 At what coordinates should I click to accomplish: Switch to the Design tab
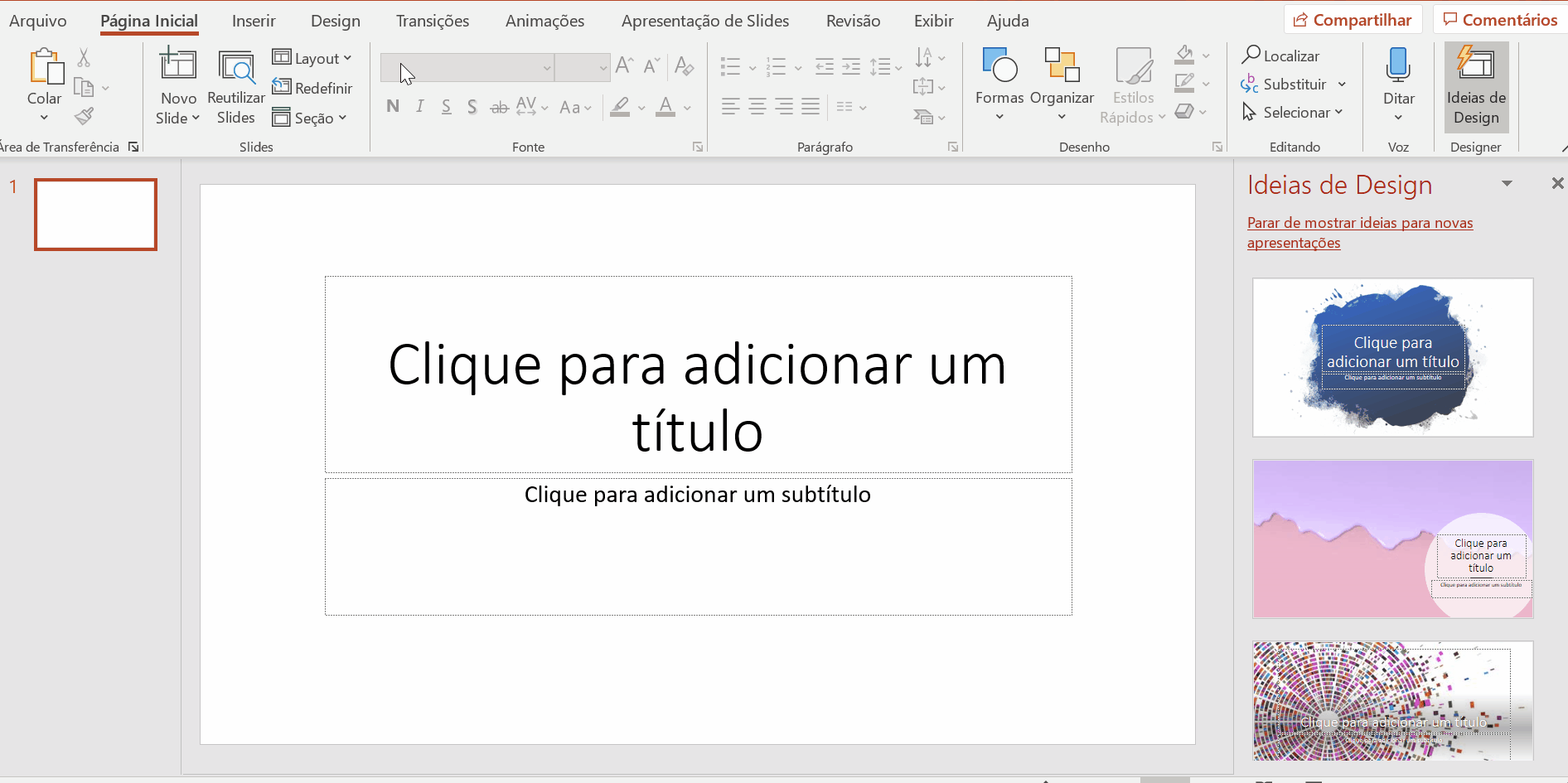pyautogui.click(x=336, y=21)
